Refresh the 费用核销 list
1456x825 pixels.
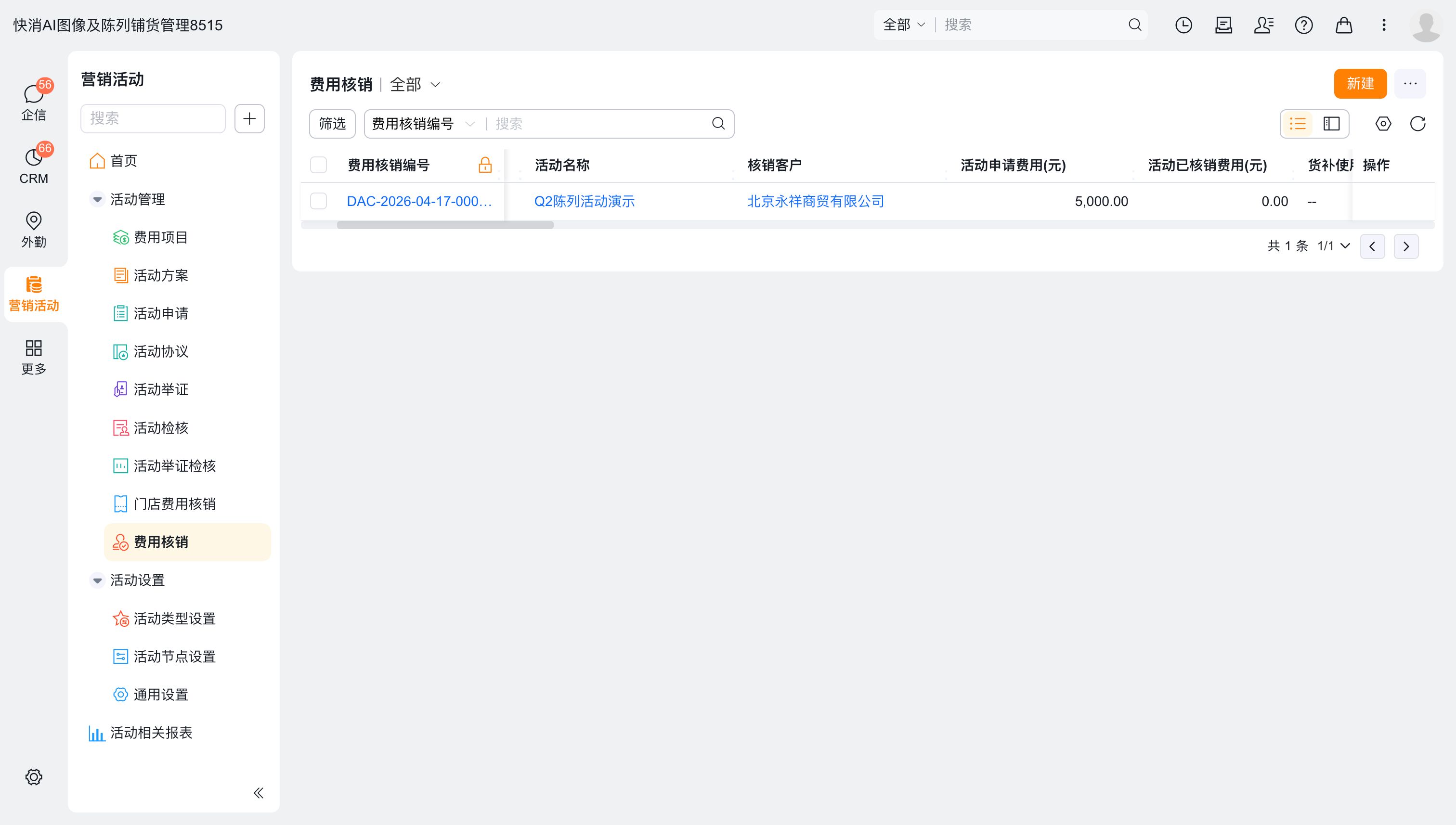tap(1418, 124)
